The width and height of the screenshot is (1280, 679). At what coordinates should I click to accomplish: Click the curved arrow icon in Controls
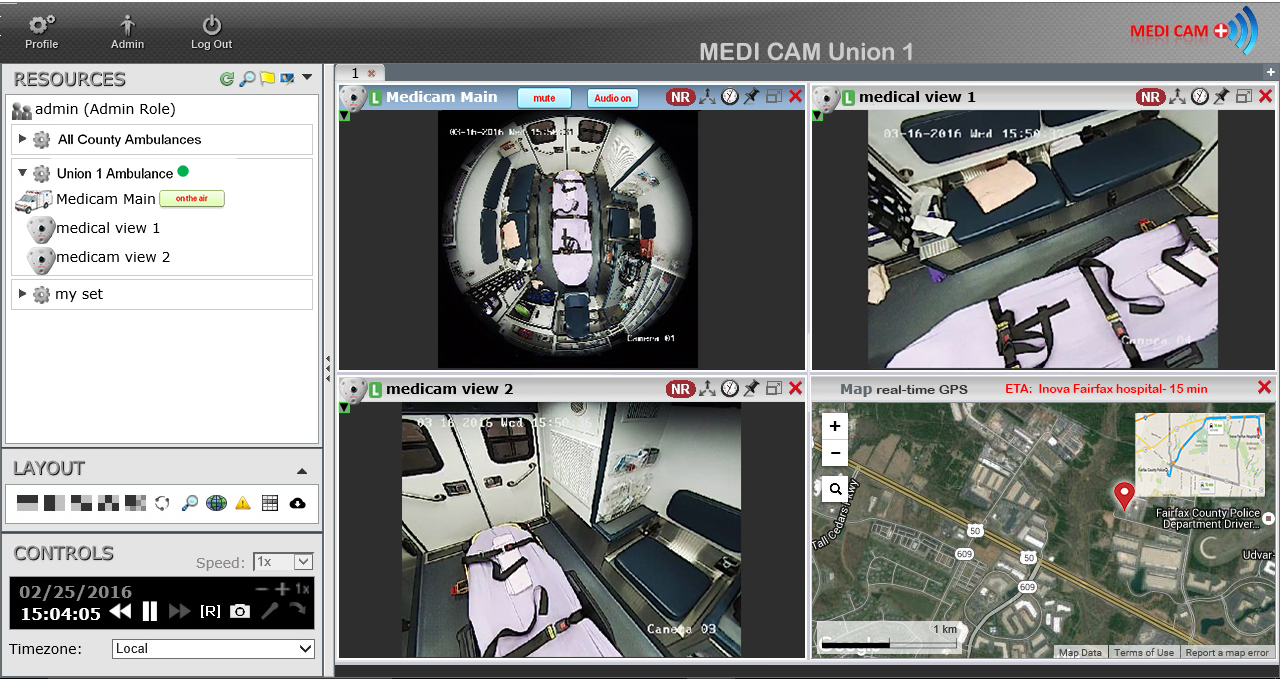297,609
